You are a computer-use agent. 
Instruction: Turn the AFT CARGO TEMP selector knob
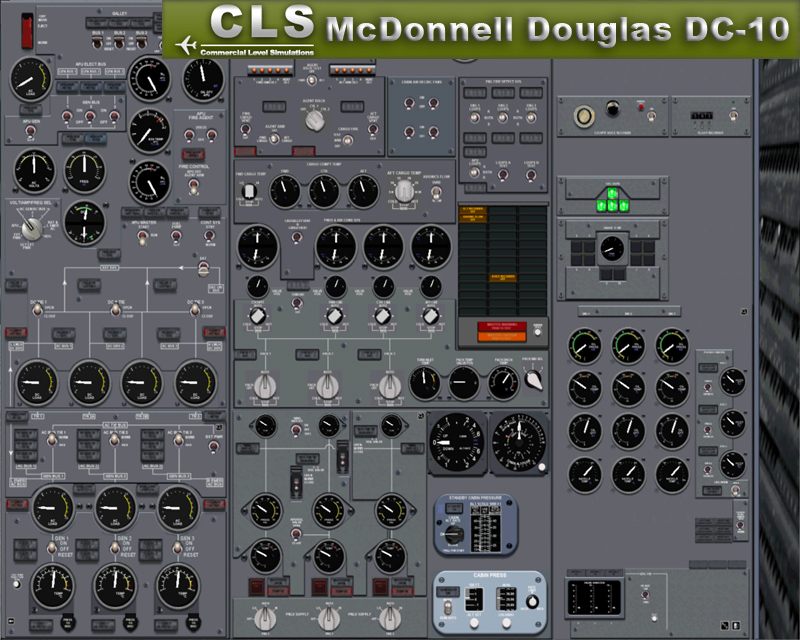pyautogui.click(x=405, y=191)
